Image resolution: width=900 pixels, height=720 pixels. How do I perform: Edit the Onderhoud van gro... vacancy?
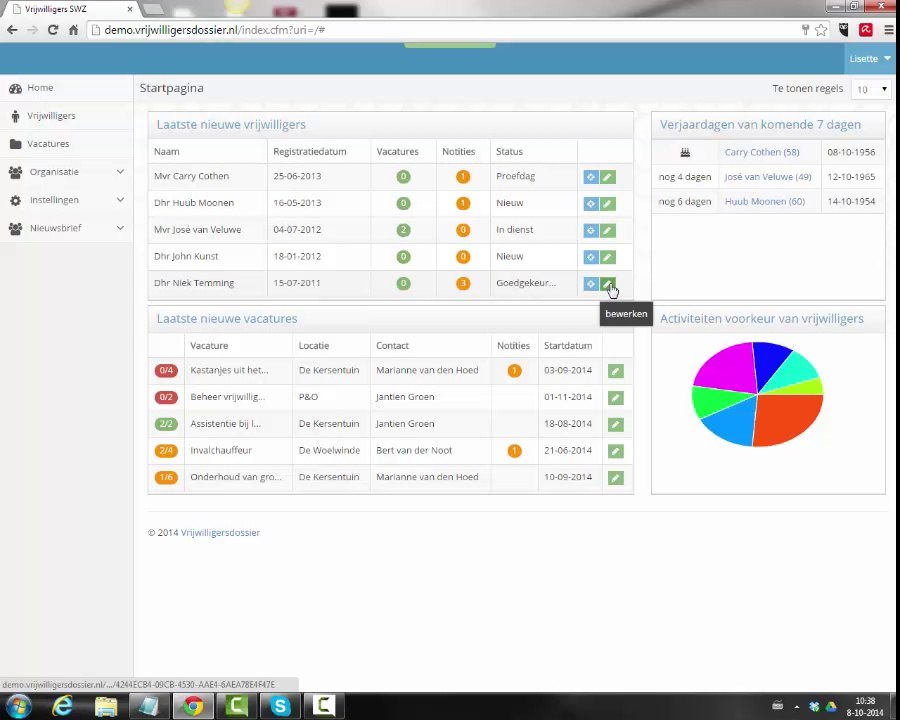coord(616,478)
